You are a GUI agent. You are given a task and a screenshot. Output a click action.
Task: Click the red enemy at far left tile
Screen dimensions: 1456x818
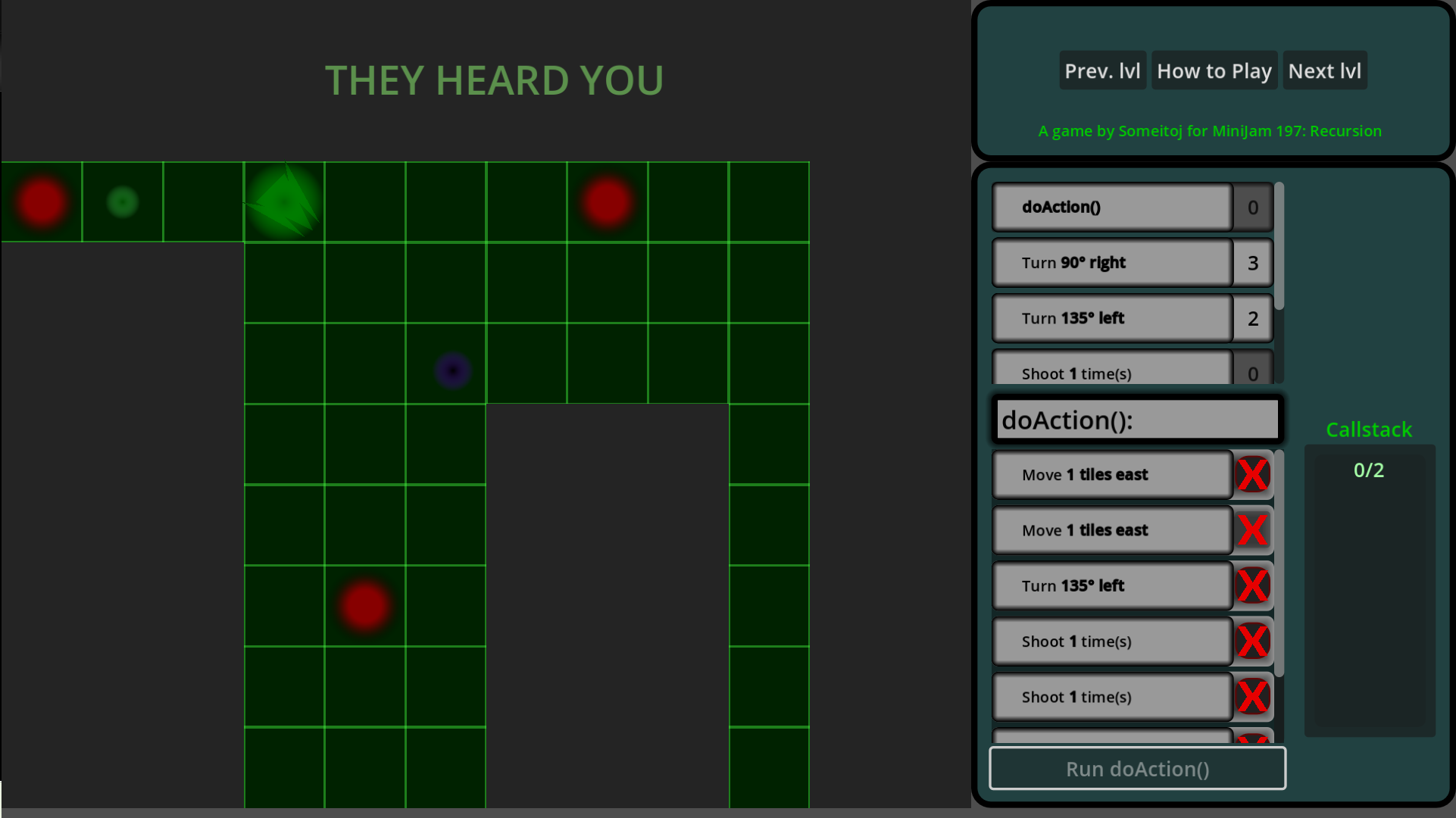42,201
